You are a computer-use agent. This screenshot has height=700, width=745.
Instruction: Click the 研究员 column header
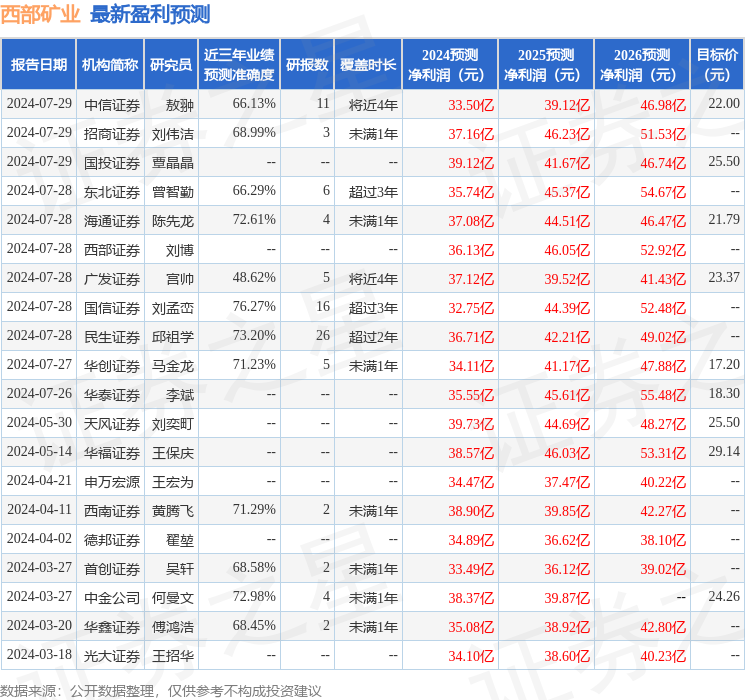(x=171, y=65)
